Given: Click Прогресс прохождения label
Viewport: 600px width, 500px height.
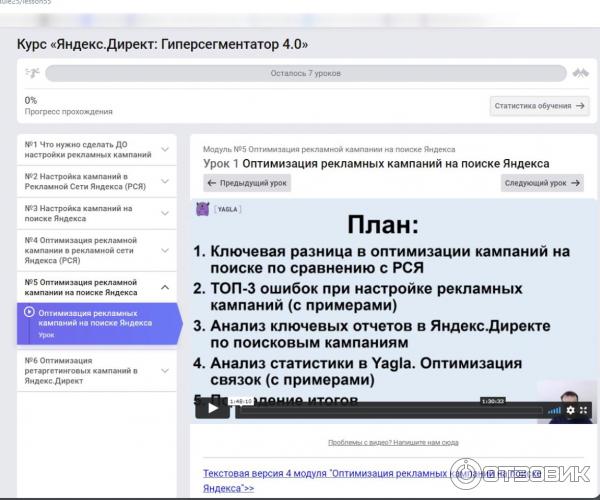Looking at the screenshot, I should 68,112.
